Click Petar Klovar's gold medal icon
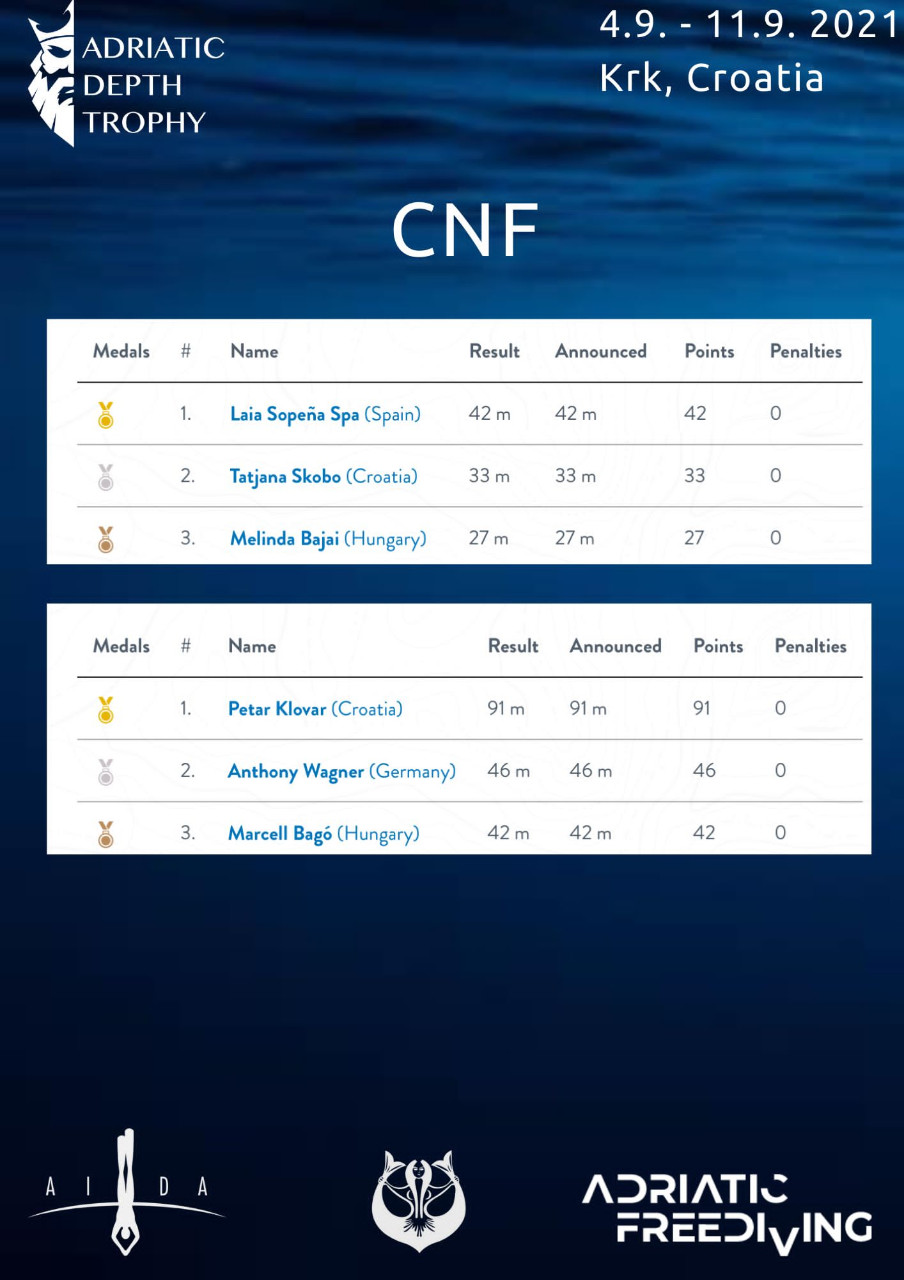Screen dimensions: 904x1280 (x=106, y=709)
